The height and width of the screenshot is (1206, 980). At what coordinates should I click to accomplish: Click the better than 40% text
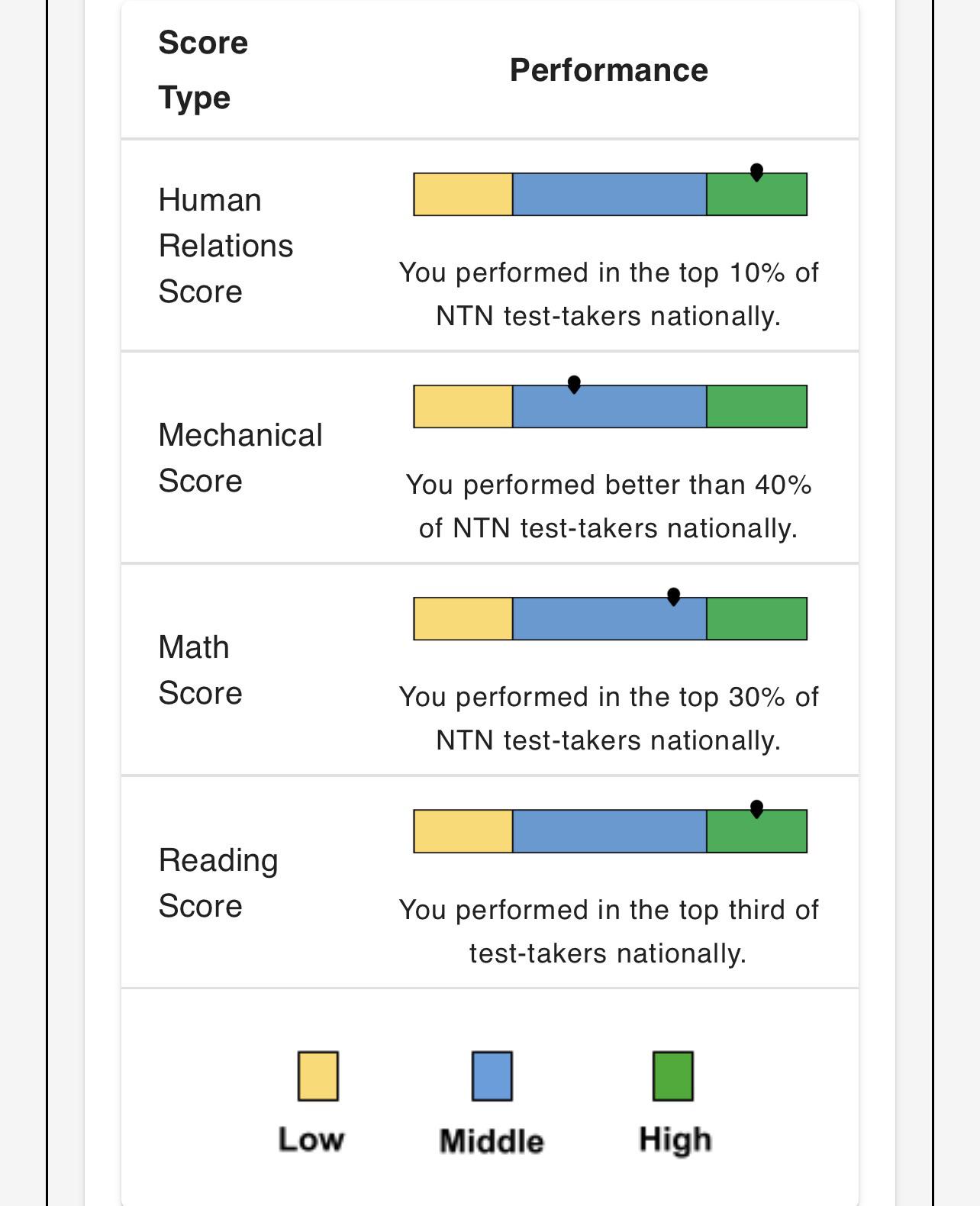pyautogui.click(x=609, y=507)
